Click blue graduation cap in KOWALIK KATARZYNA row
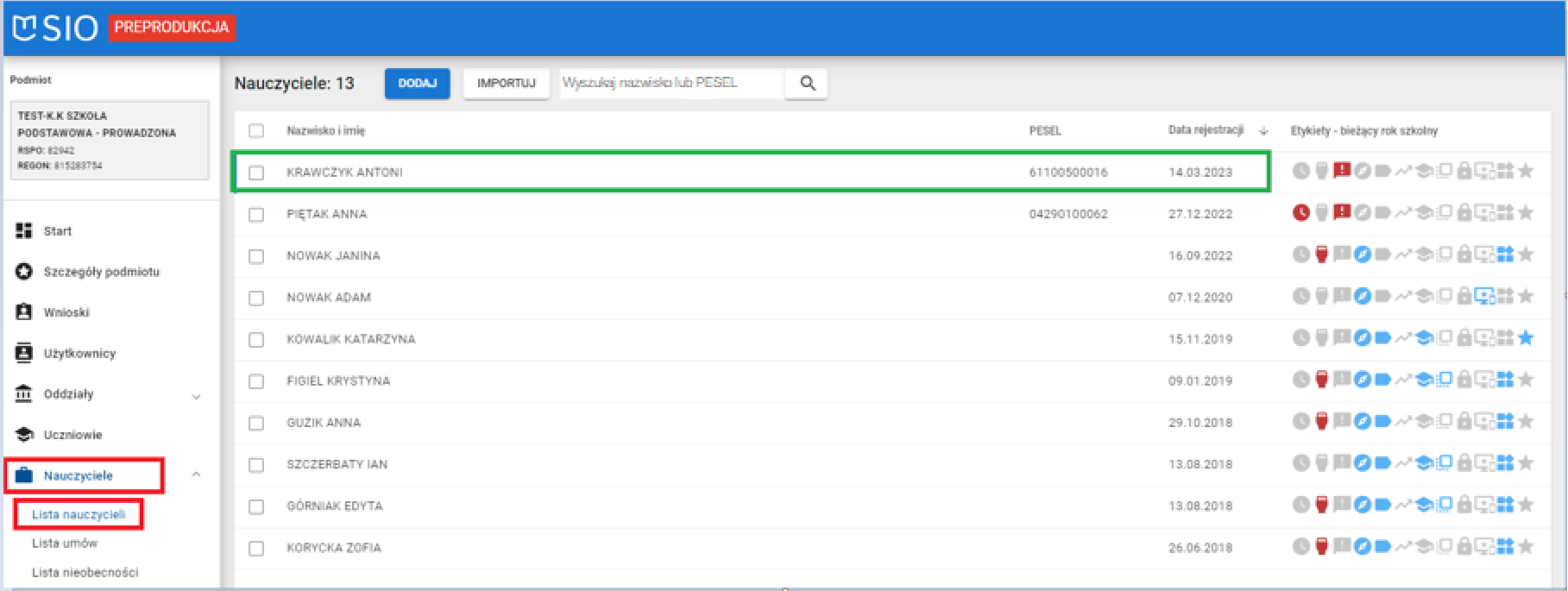This screenshot has height=591, width=1568. coord(1424,338)
